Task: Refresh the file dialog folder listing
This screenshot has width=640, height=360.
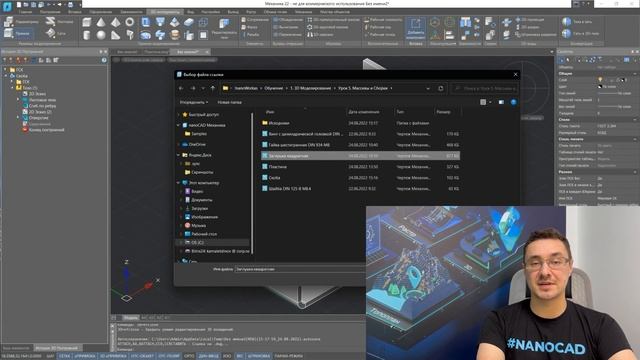Action: [441, 88]
